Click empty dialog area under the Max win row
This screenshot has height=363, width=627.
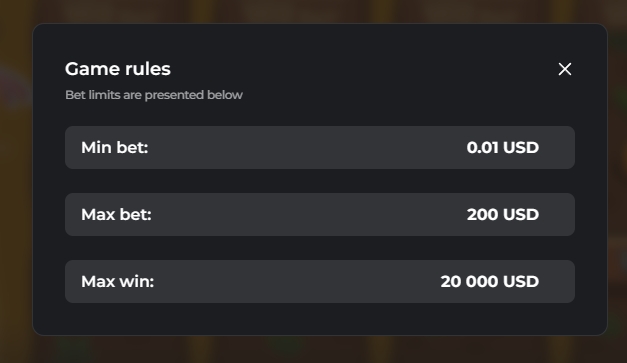coord(320,319)
